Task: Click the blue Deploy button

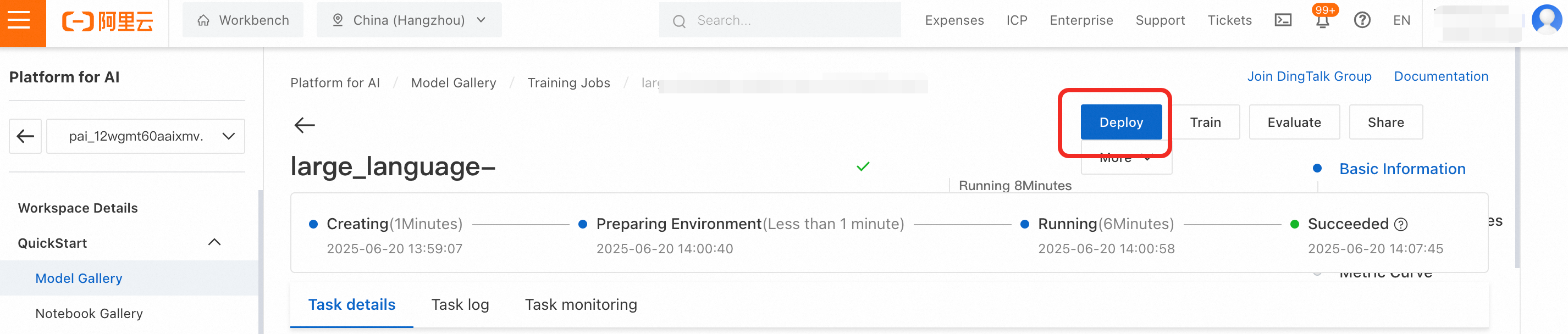Action: coord(1120,123)
